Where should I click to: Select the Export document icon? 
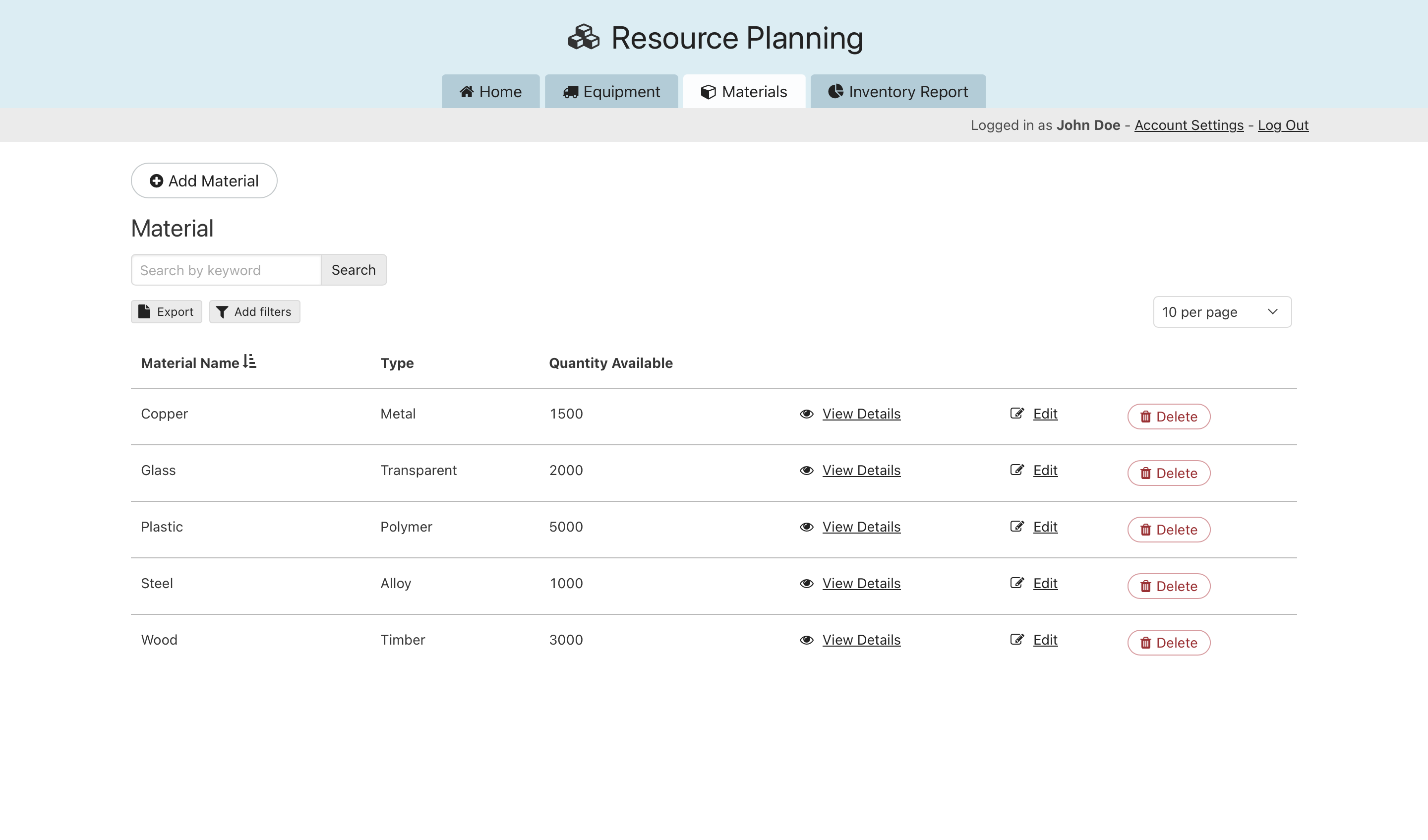point(145,311)
